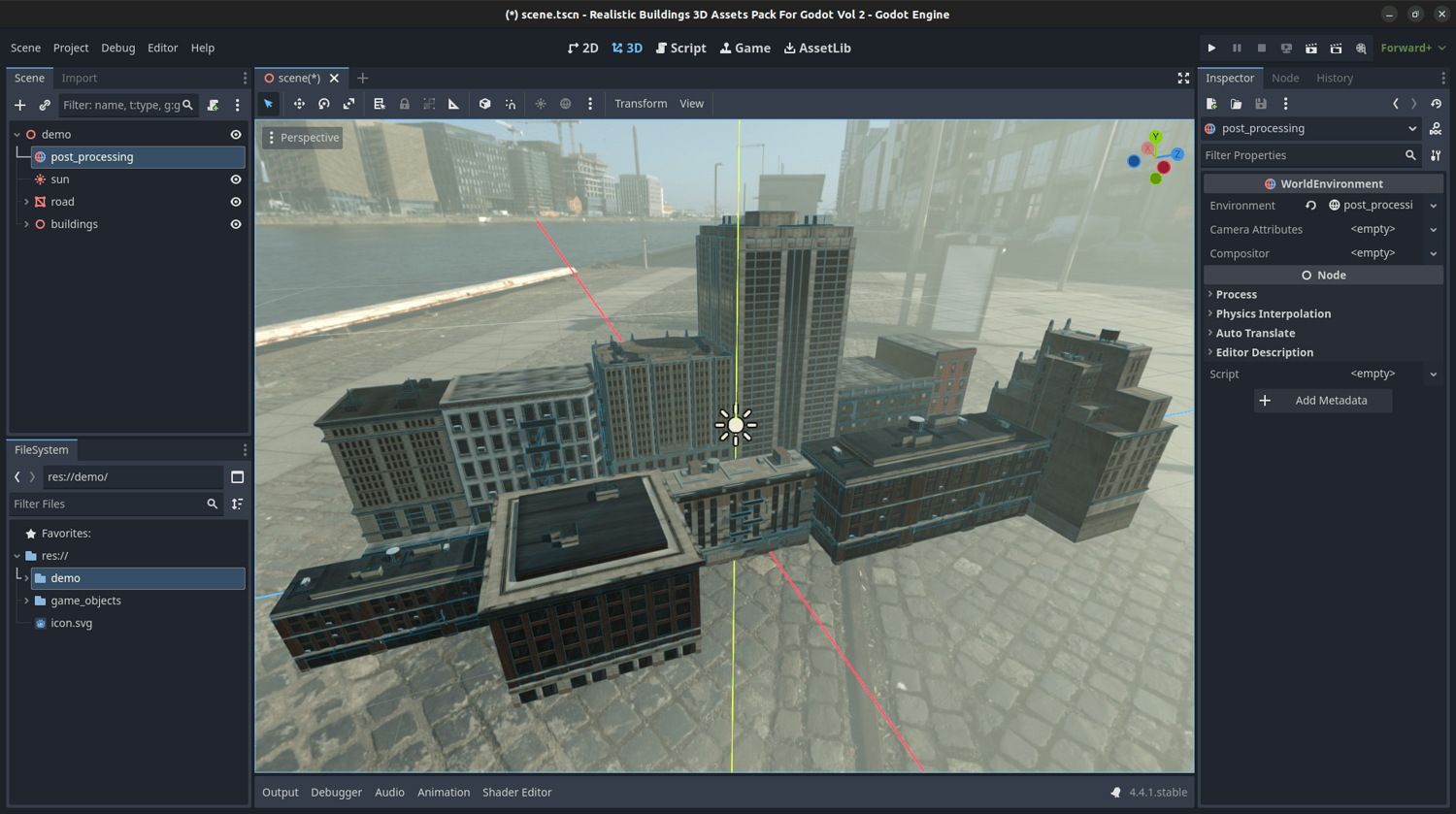
Task: Open the Debug menu
Action: pyautogui.click(x=118, y=48)
